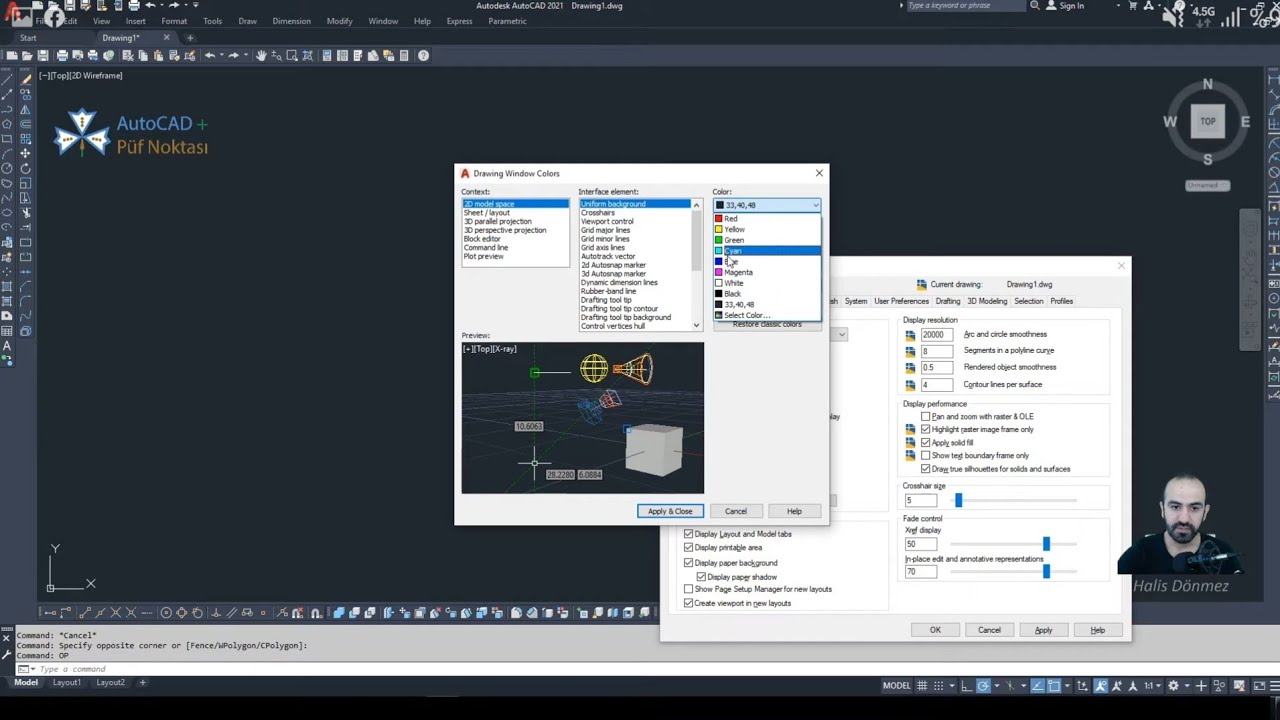Click the Crosshair size slider handle

(x=958, y=500)
